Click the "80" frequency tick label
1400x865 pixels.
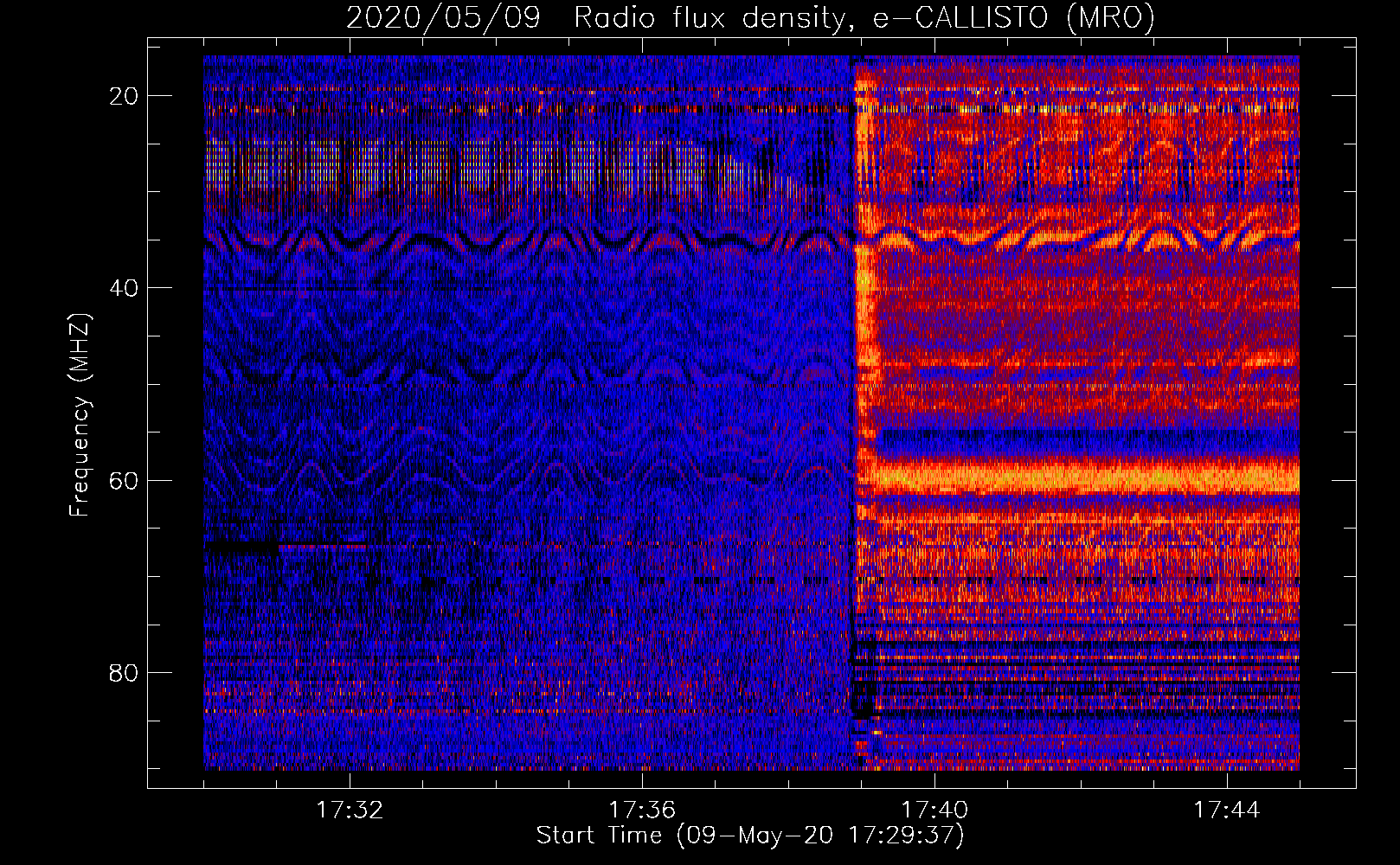pyautogui.click(x=124, y=673)
